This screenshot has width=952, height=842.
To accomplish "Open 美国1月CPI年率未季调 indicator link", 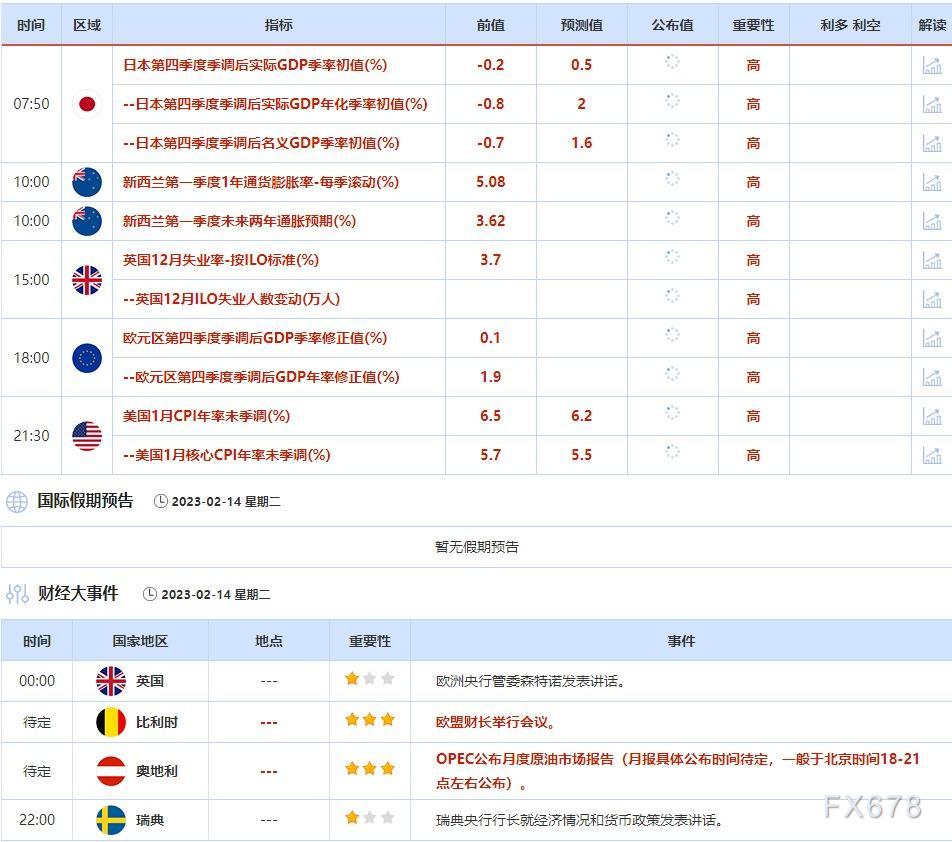I will point(206,416).
